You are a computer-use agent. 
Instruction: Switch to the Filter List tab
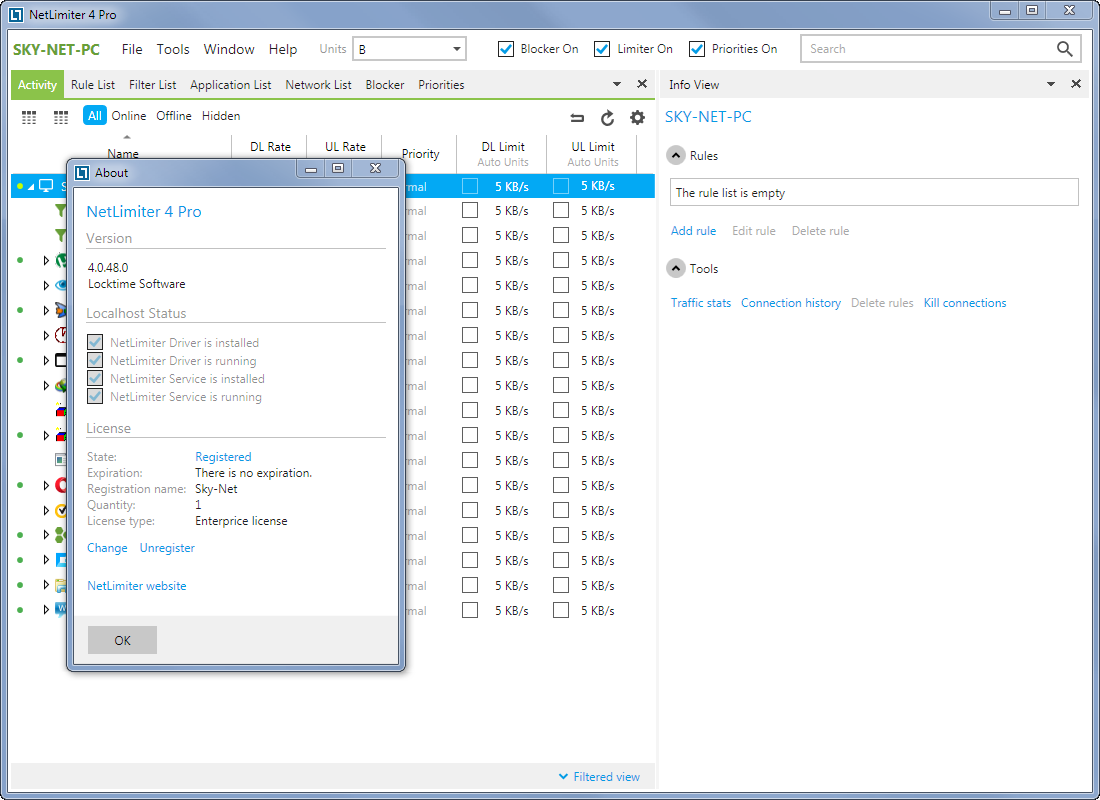[x=152, y=84]
